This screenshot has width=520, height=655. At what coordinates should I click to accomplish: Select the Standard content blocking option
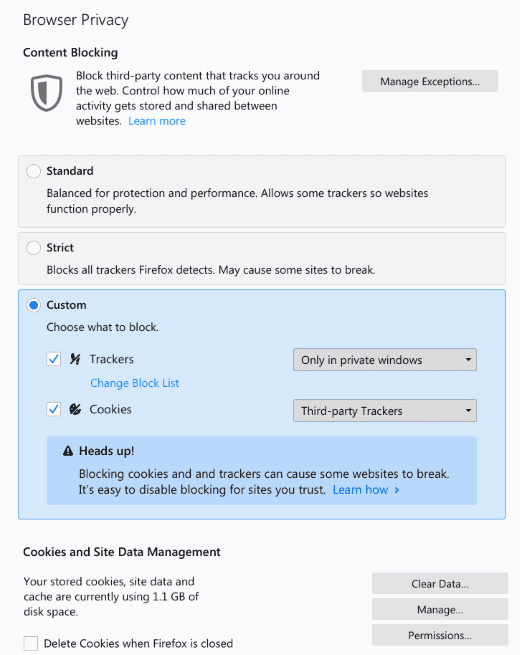pos(33,171)
